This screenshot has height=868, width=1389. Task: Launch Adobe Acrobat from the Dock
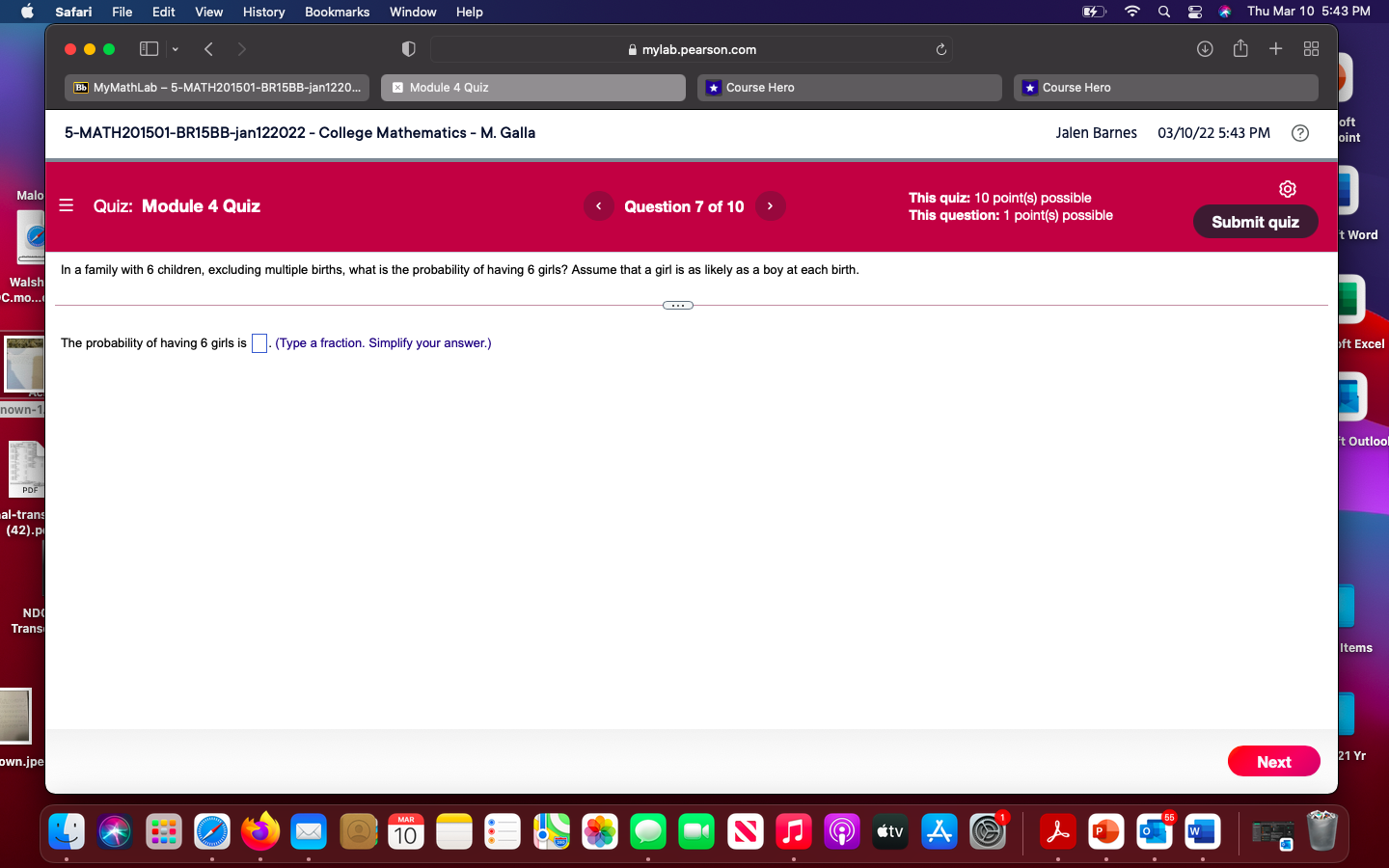click(1057, 831)
